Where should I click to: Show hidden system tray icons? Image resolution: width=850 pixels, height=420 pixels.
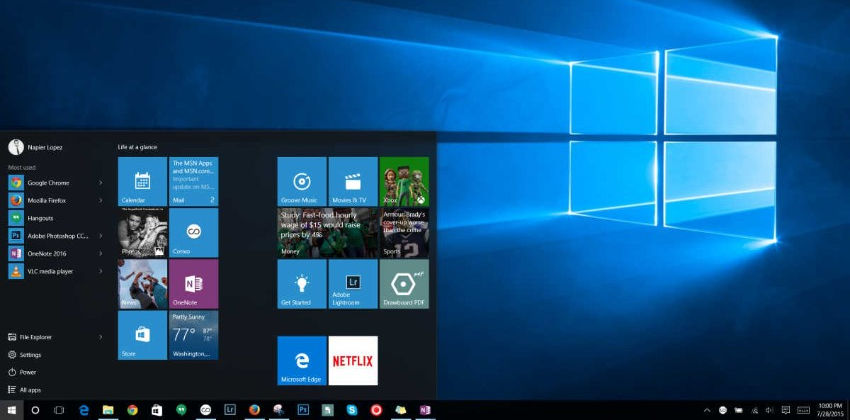(x=707, y=410)
